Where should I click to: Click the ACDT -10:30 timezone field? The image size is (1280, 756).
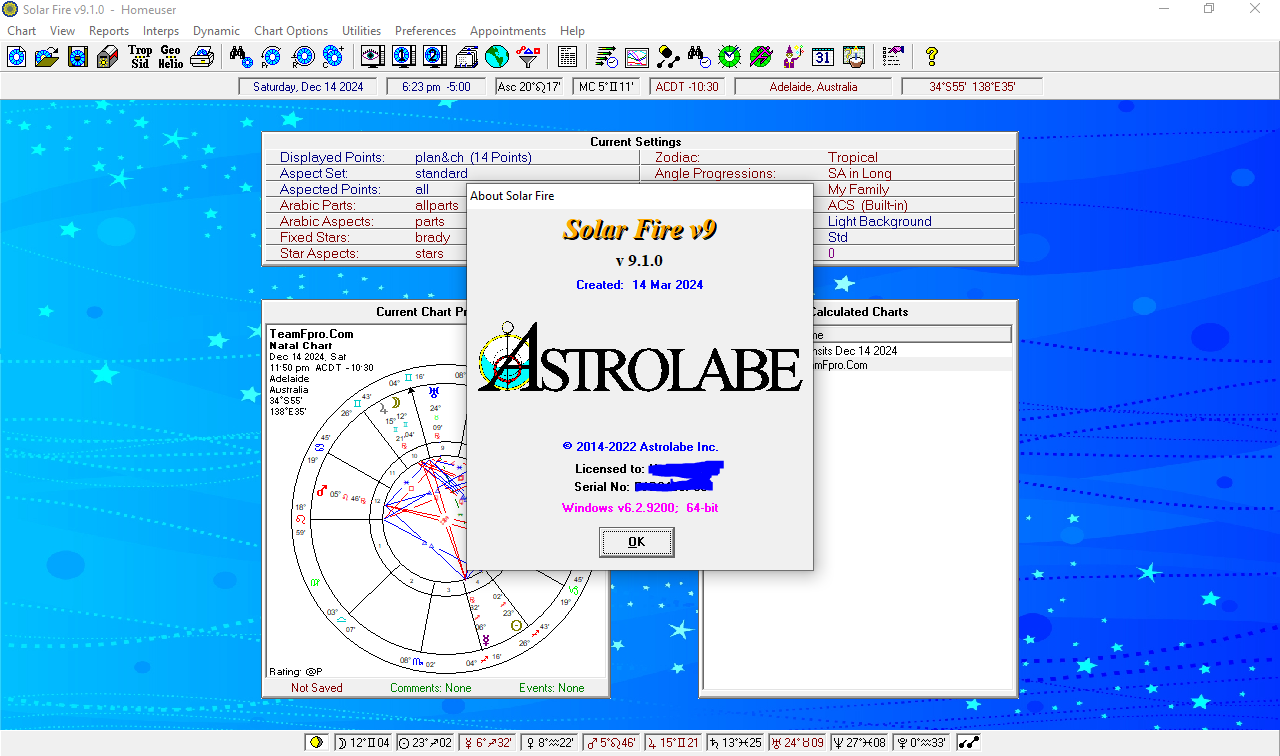(x=687, y=87)
